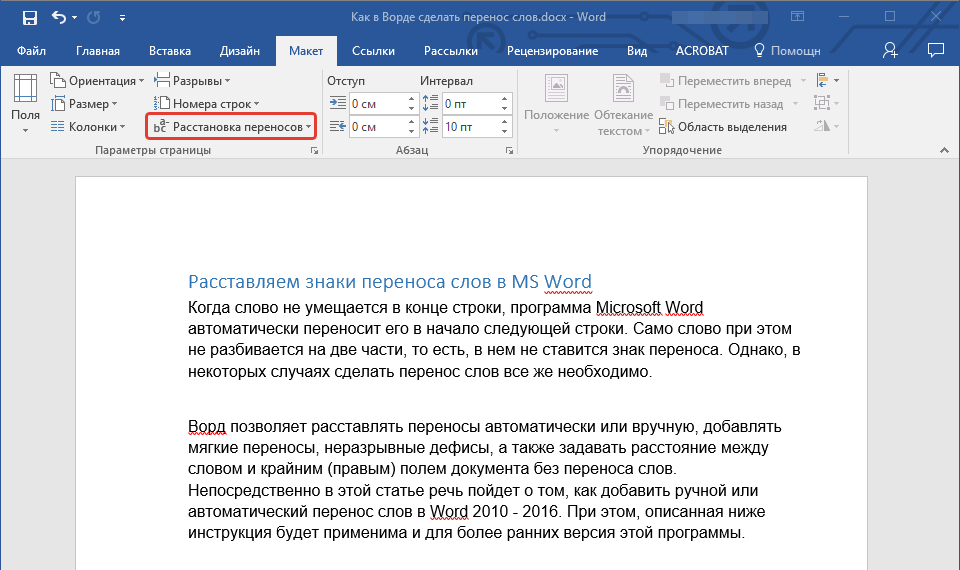Open the Расстановка переносов hyphenation menu
Screen dimensions: 960x570
(231, 127)
